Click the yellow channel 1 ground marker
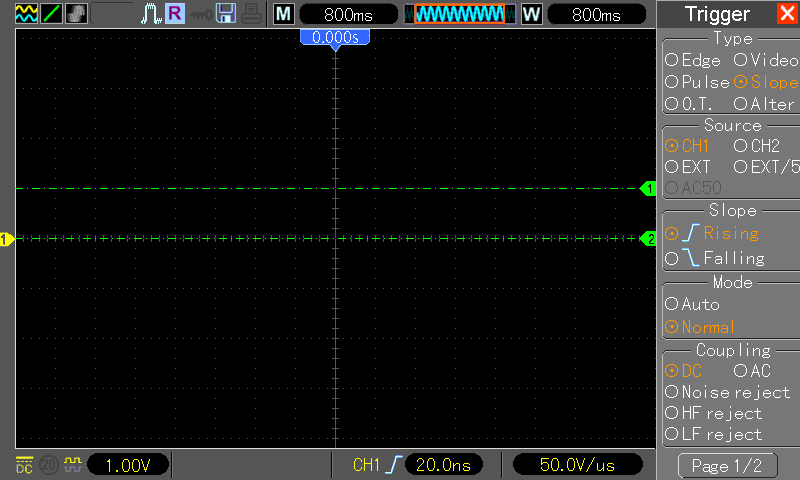 point(7,239)
